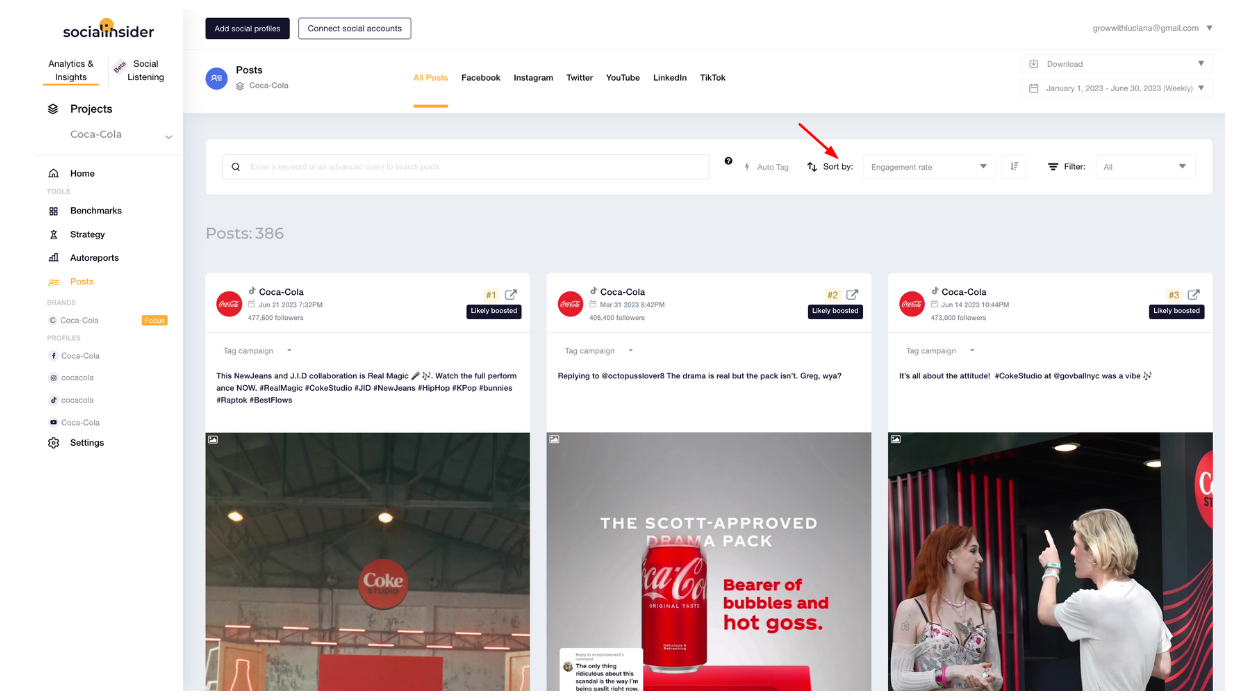Open the TikTok cocacola profile
1260x700 pixels.
point(72,400)
